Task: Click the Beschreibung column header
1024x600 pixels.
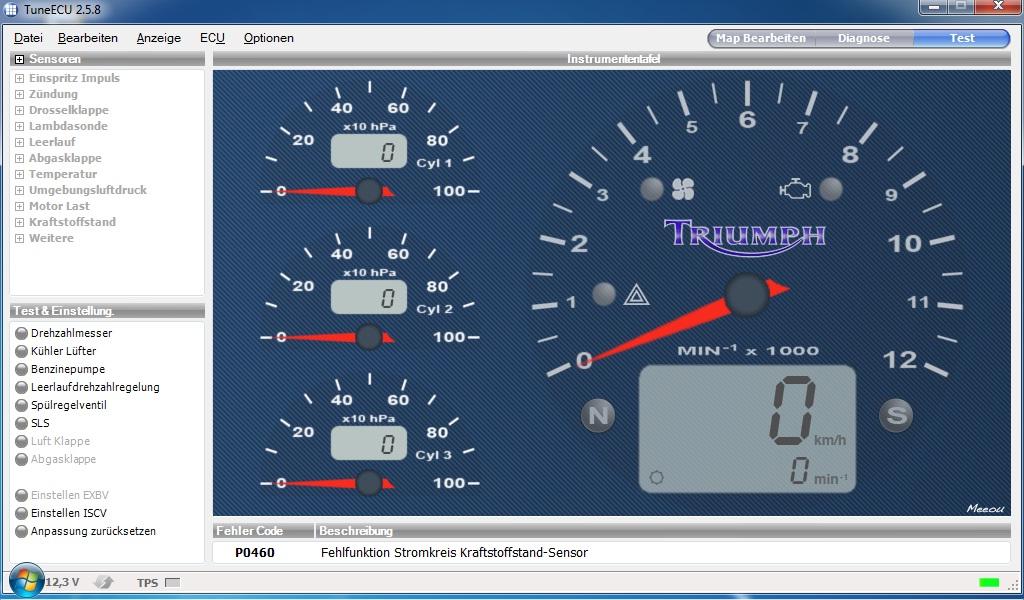Action: tap(663, 531)
